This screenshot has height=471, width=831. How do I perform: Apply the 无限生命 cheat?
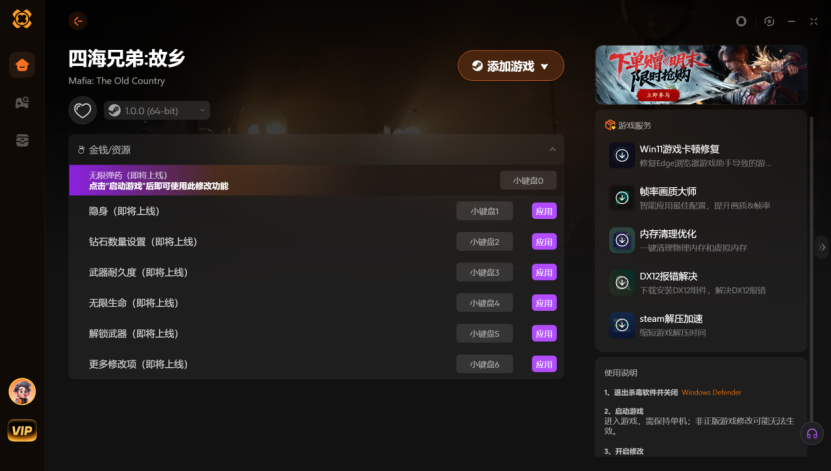pyautogui.click(x=544, y=303)
